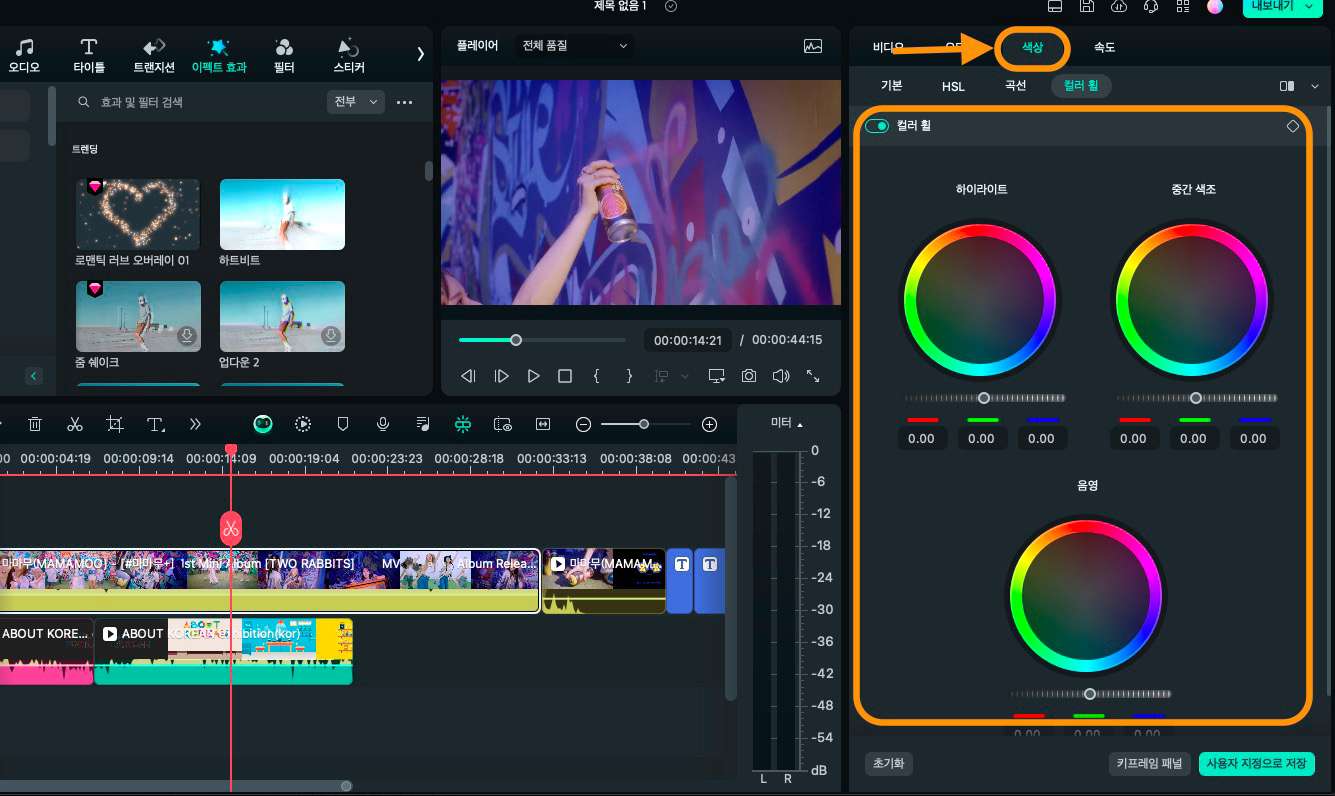Click the timeline zoom slider
This screenshot has width=1335, height=796.
click(x=647, y=424)
